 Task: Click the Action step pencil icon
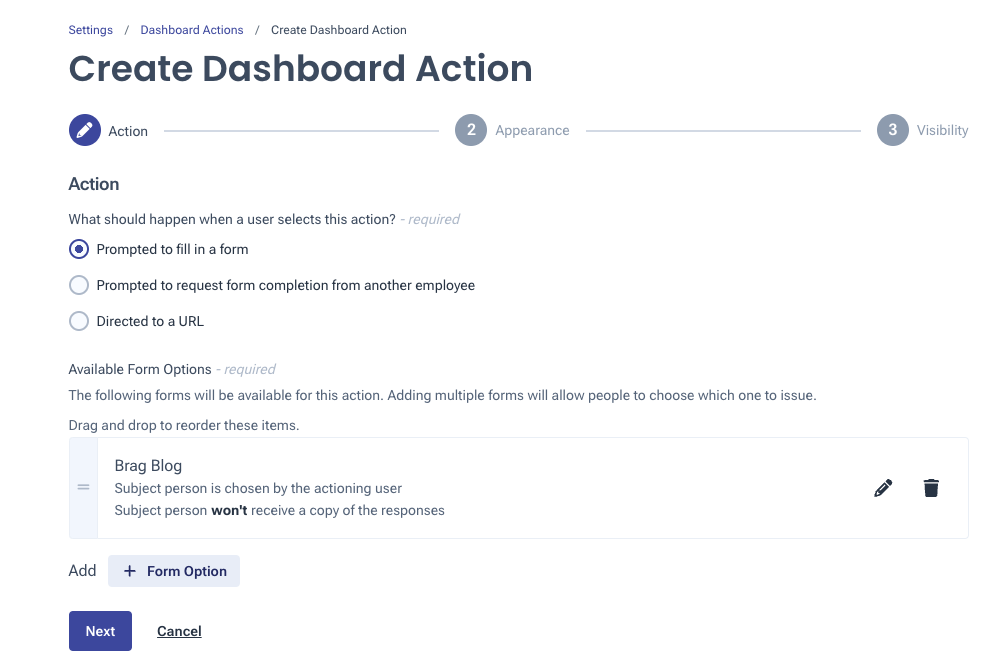pyautogui.click(x=85, y=130)
